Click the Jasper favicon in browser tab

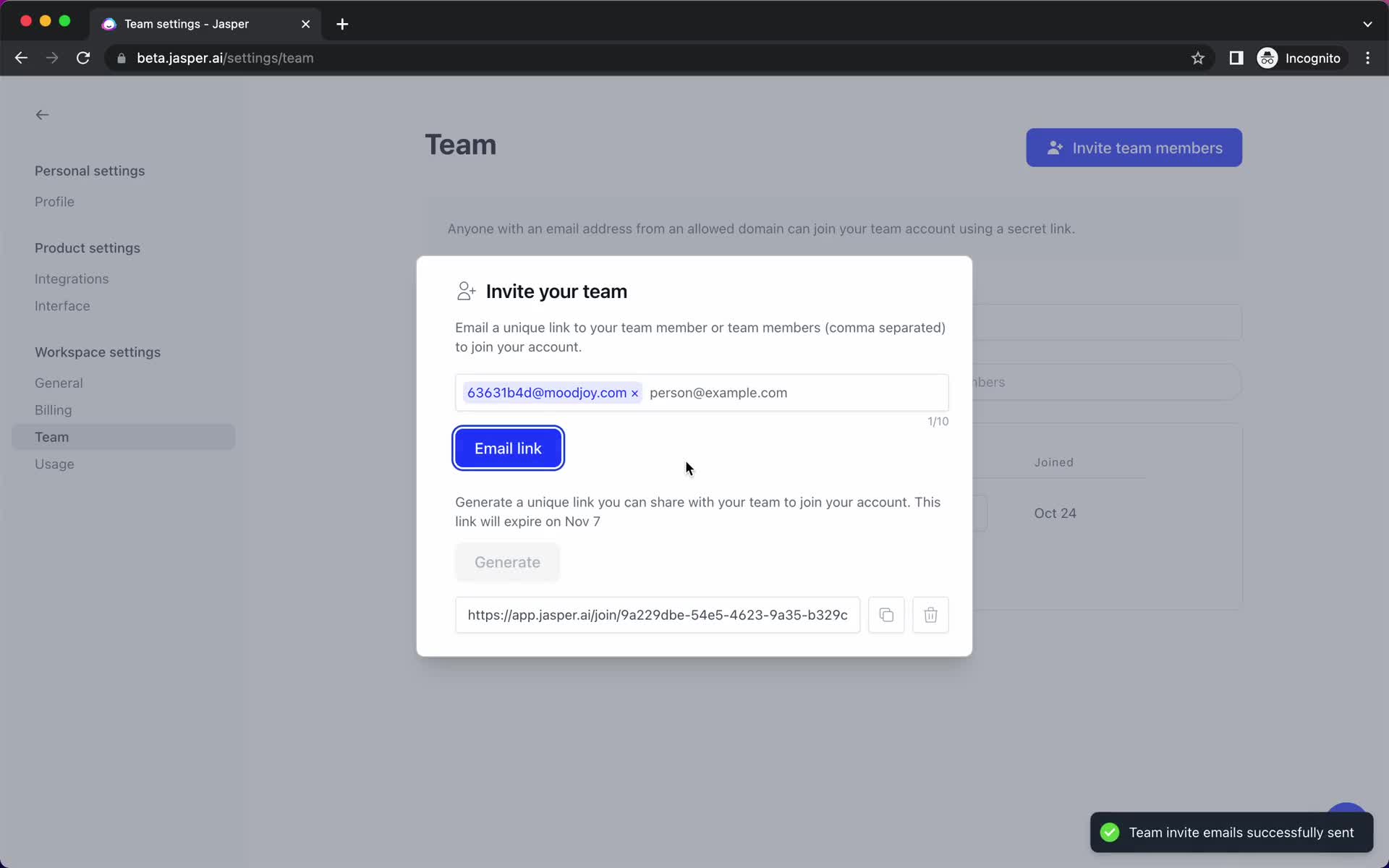pyautogui.click(x=109, y=24)
